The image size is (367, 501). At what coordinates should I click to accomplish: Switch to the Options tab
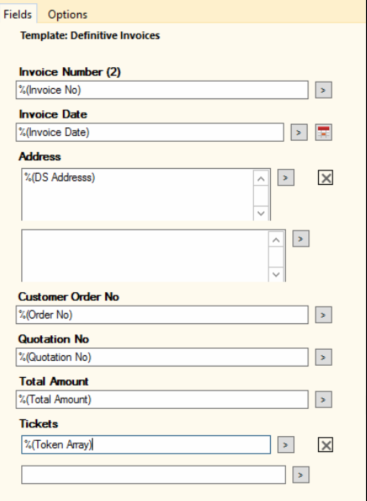point(68,15)
